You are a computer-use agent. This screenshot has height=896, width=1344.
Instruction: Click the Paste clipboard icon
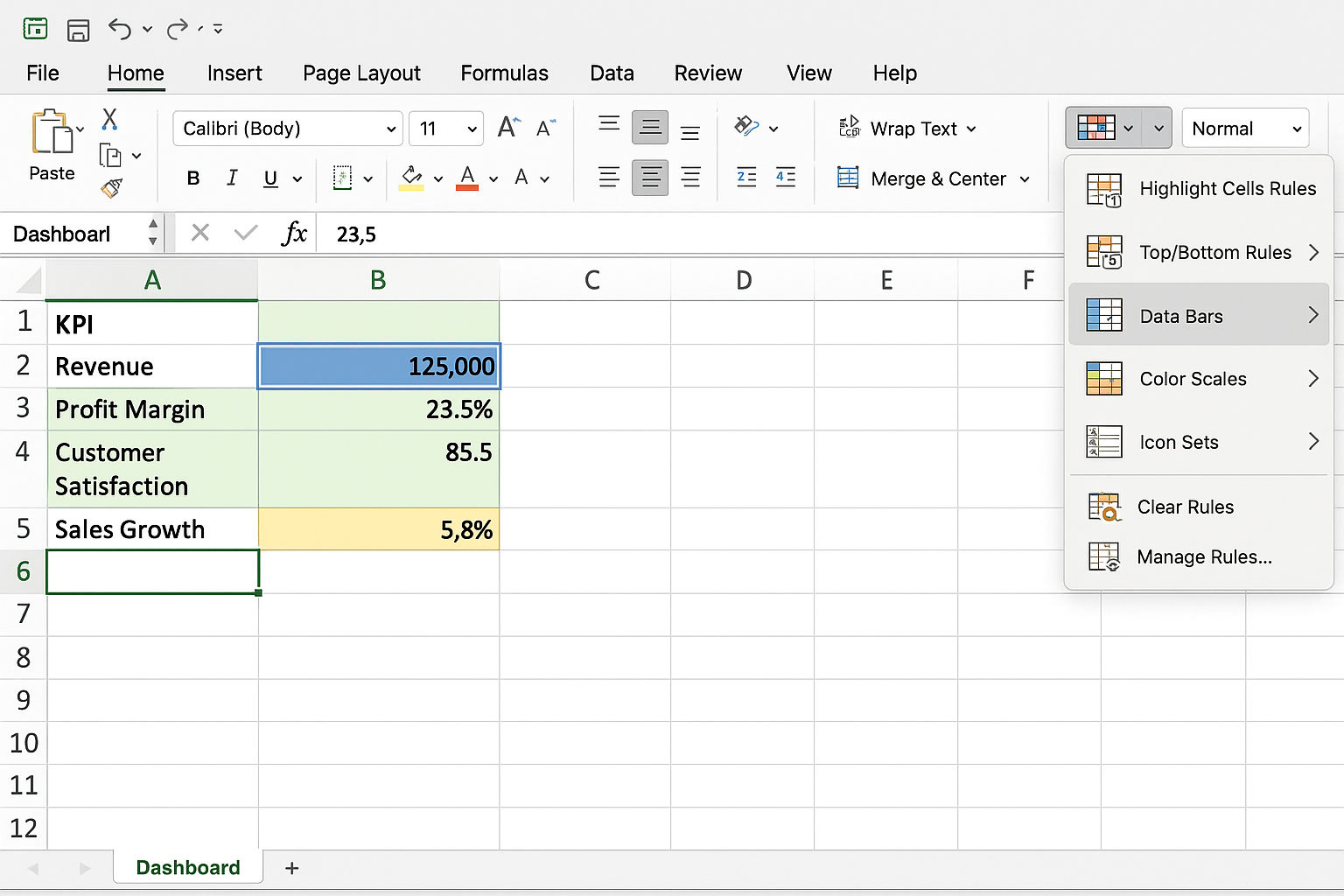click(52, 133)
